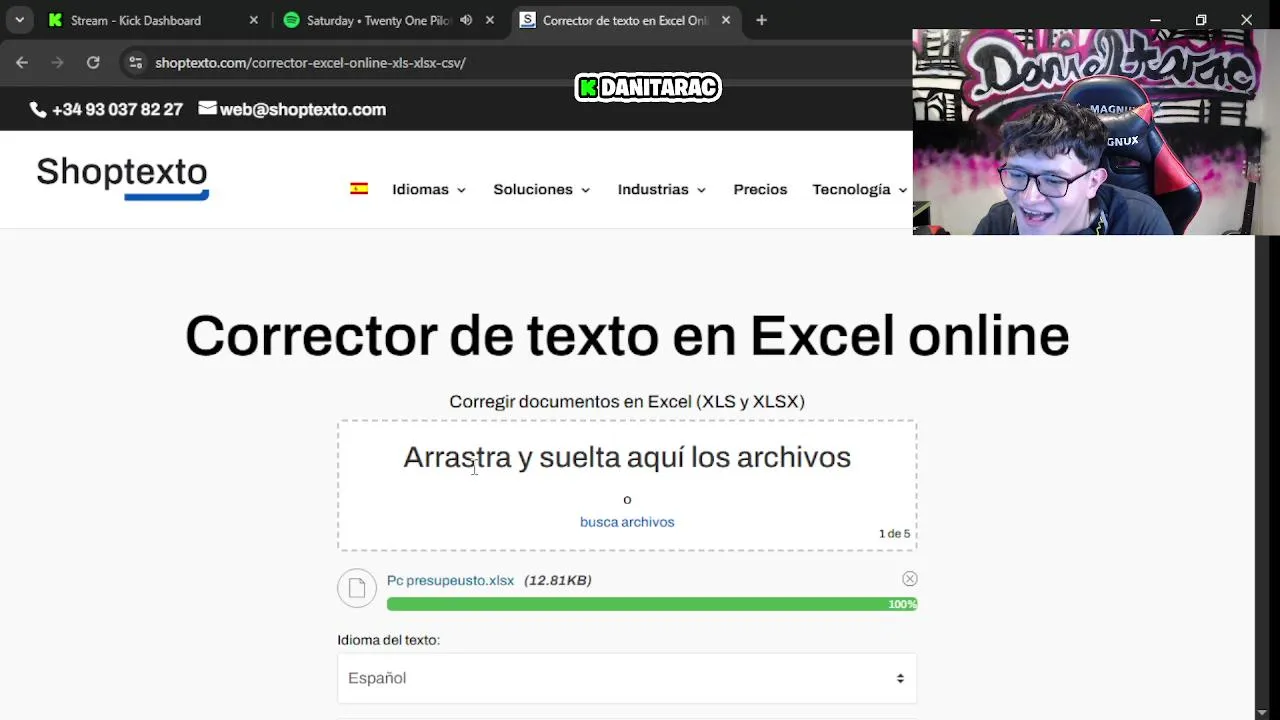Viewport: 1280px width, 720px height.
Task: Click the green 100% upload progress bar
Action: [x=652, y=604]
